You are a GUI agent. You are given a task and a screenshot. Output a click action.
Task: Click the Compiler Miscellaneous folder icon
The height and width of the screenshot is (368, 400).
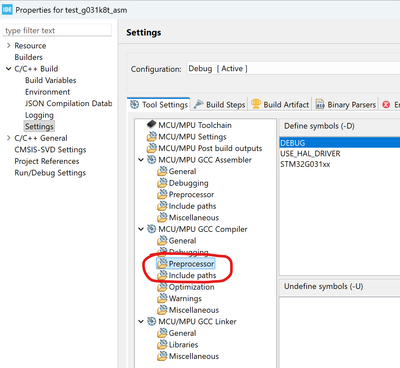162,310
